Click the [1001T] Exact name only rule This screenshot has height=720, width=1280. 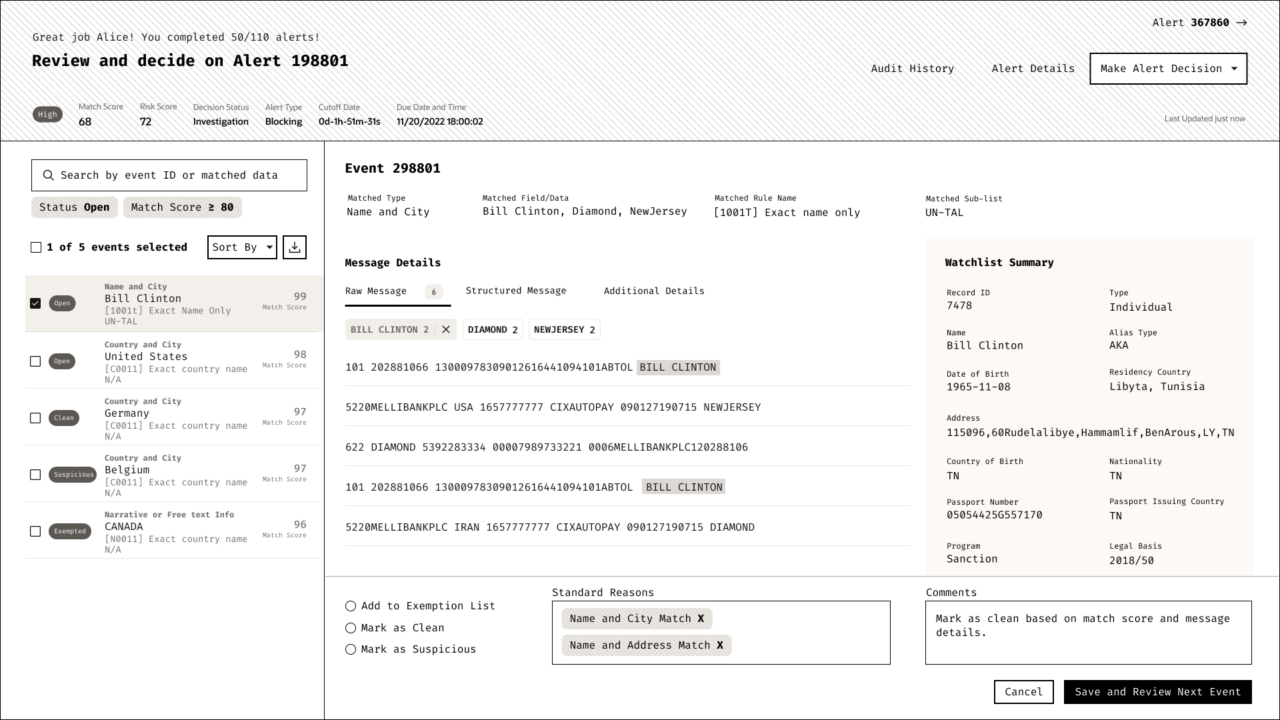tap(787, 212)
